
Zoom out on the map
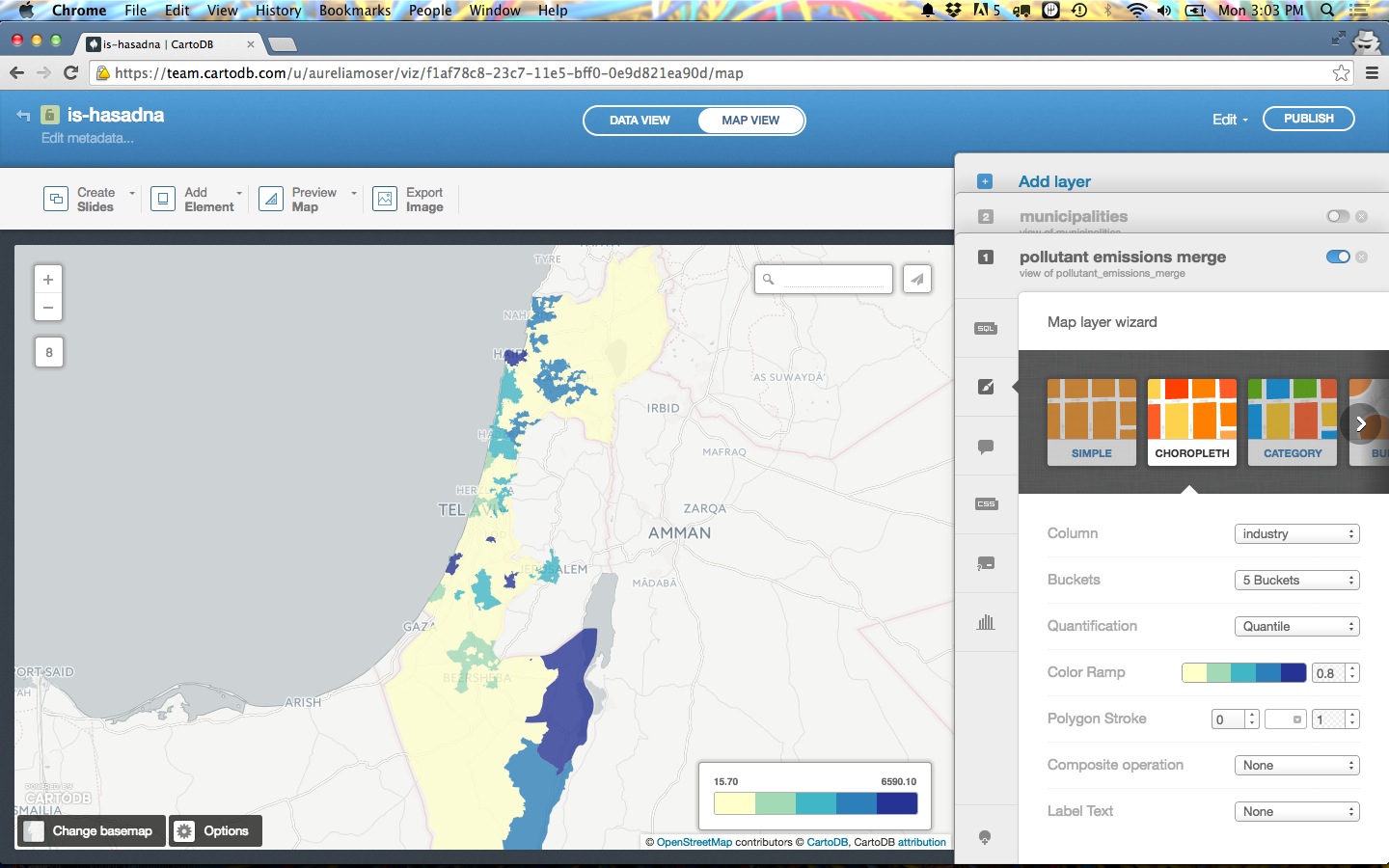pos(48,308)
